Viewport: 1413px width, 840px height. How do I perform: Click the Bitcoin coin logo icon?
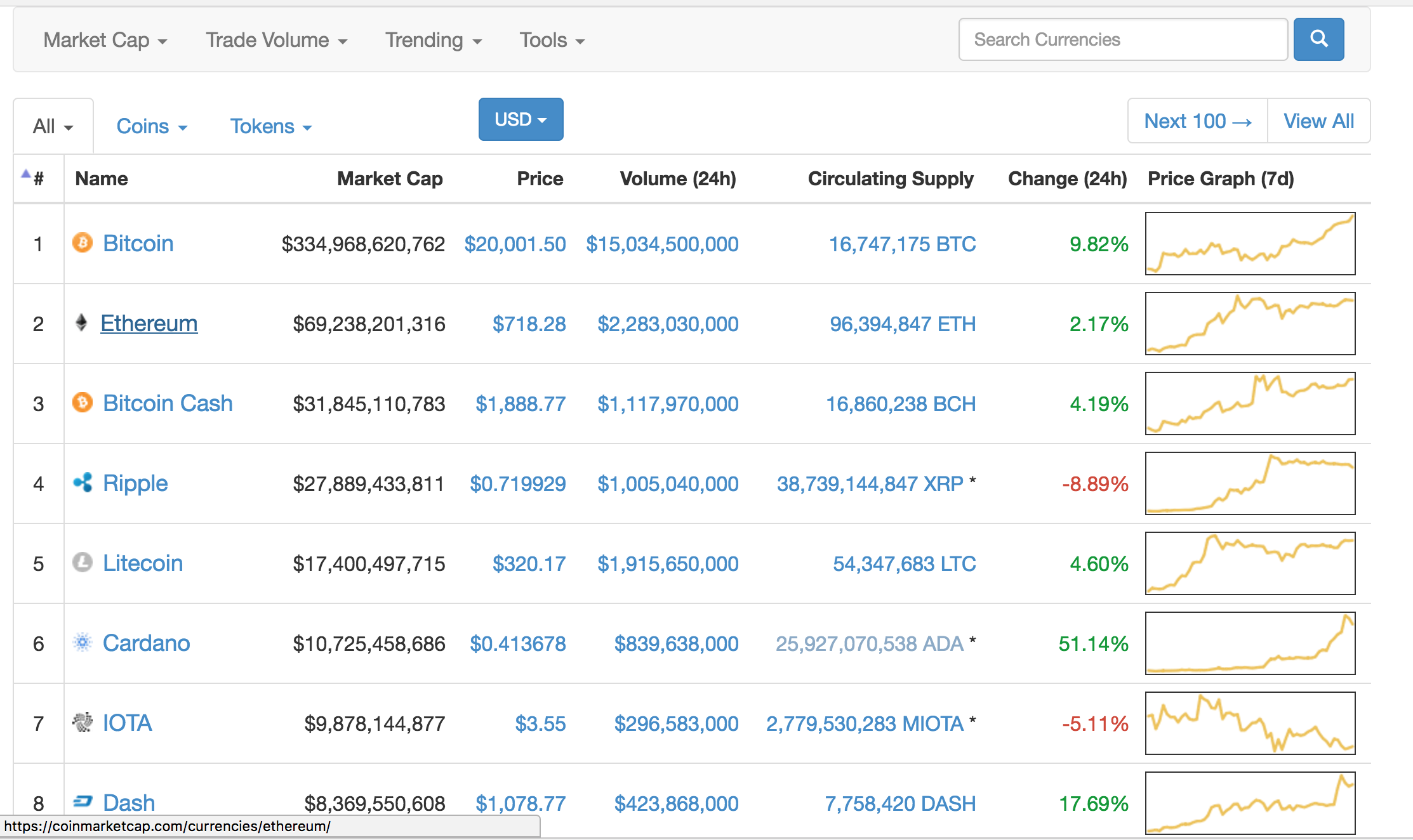[x=83, y=242]
